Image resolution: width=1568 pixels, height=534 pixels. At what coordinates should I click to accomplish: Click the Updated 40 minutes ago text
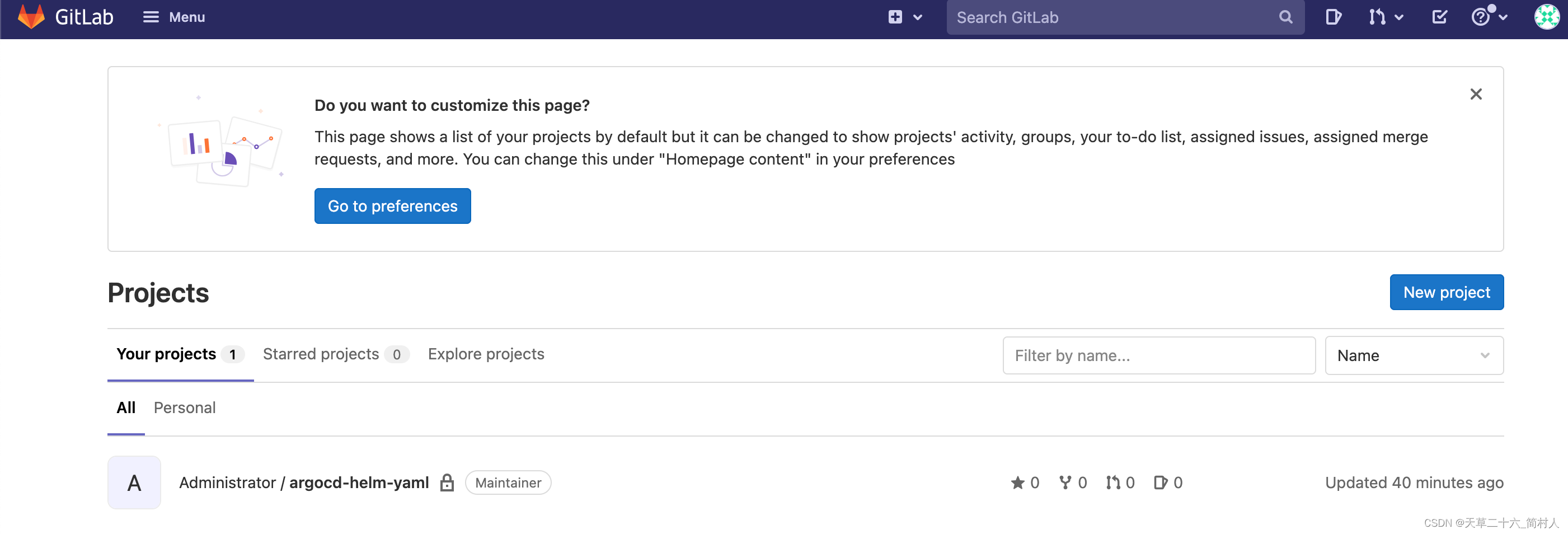1414,483
